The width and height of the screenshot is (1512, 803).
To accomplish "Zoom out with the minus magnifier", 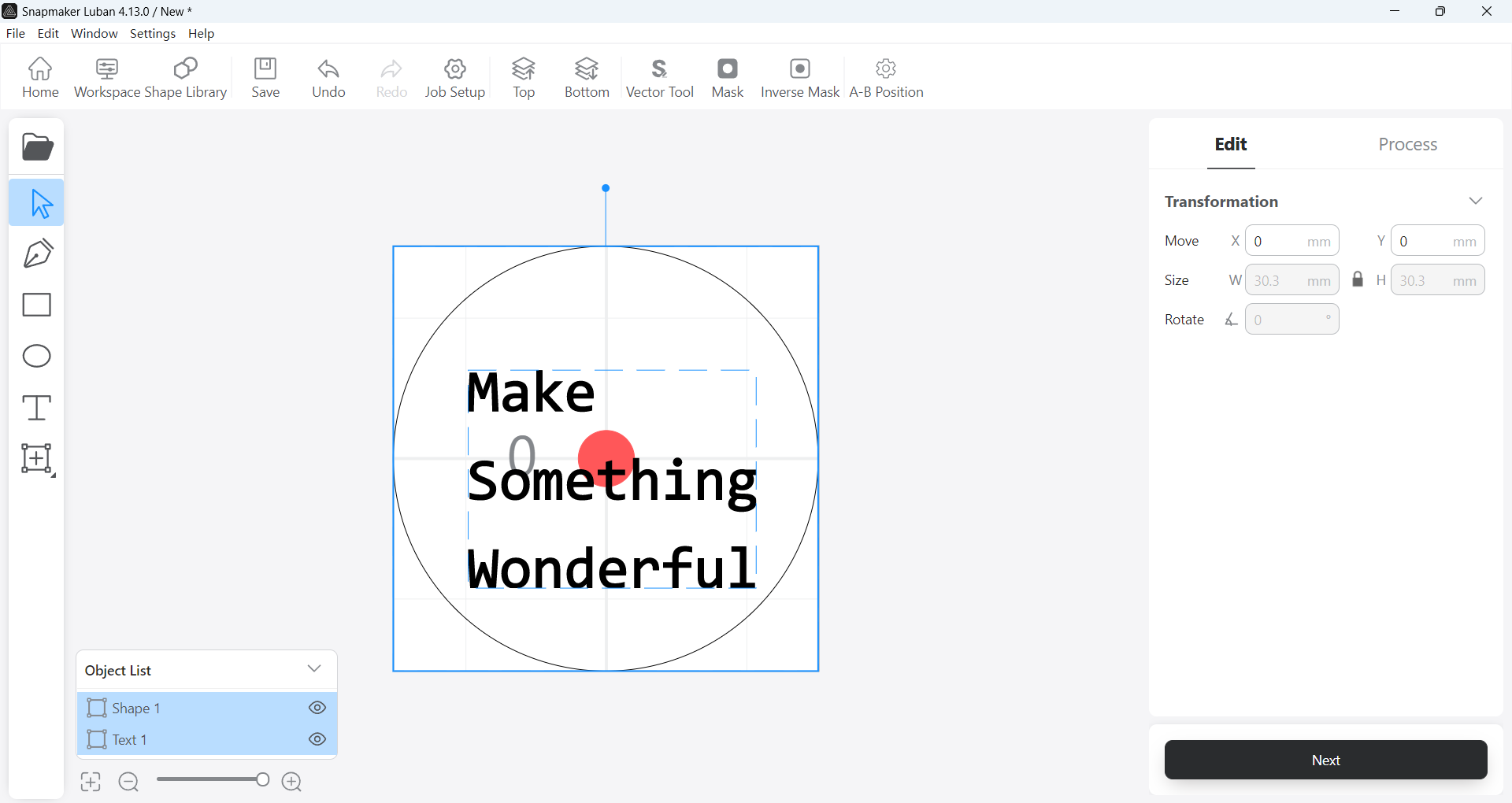I will click(128, 782).
